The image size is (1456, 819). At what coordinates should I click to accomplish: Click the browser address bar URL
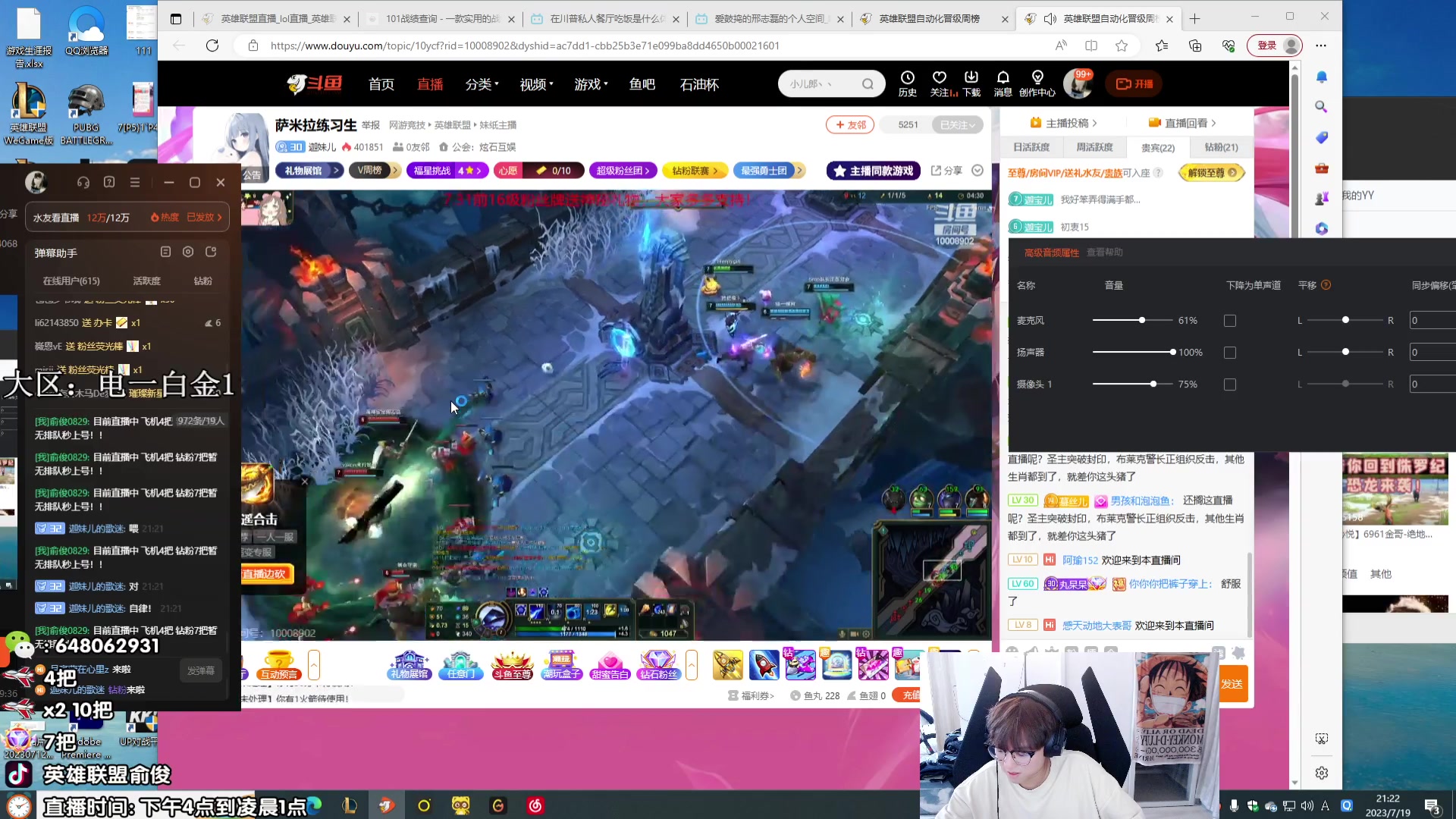pos(525,45)
